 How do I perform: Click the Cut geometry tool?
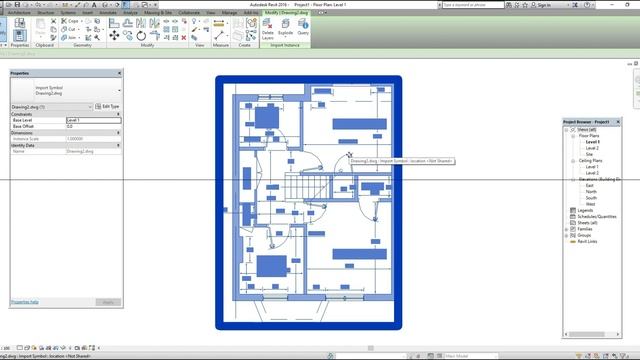pyautogui.click(x=69, y=29)
